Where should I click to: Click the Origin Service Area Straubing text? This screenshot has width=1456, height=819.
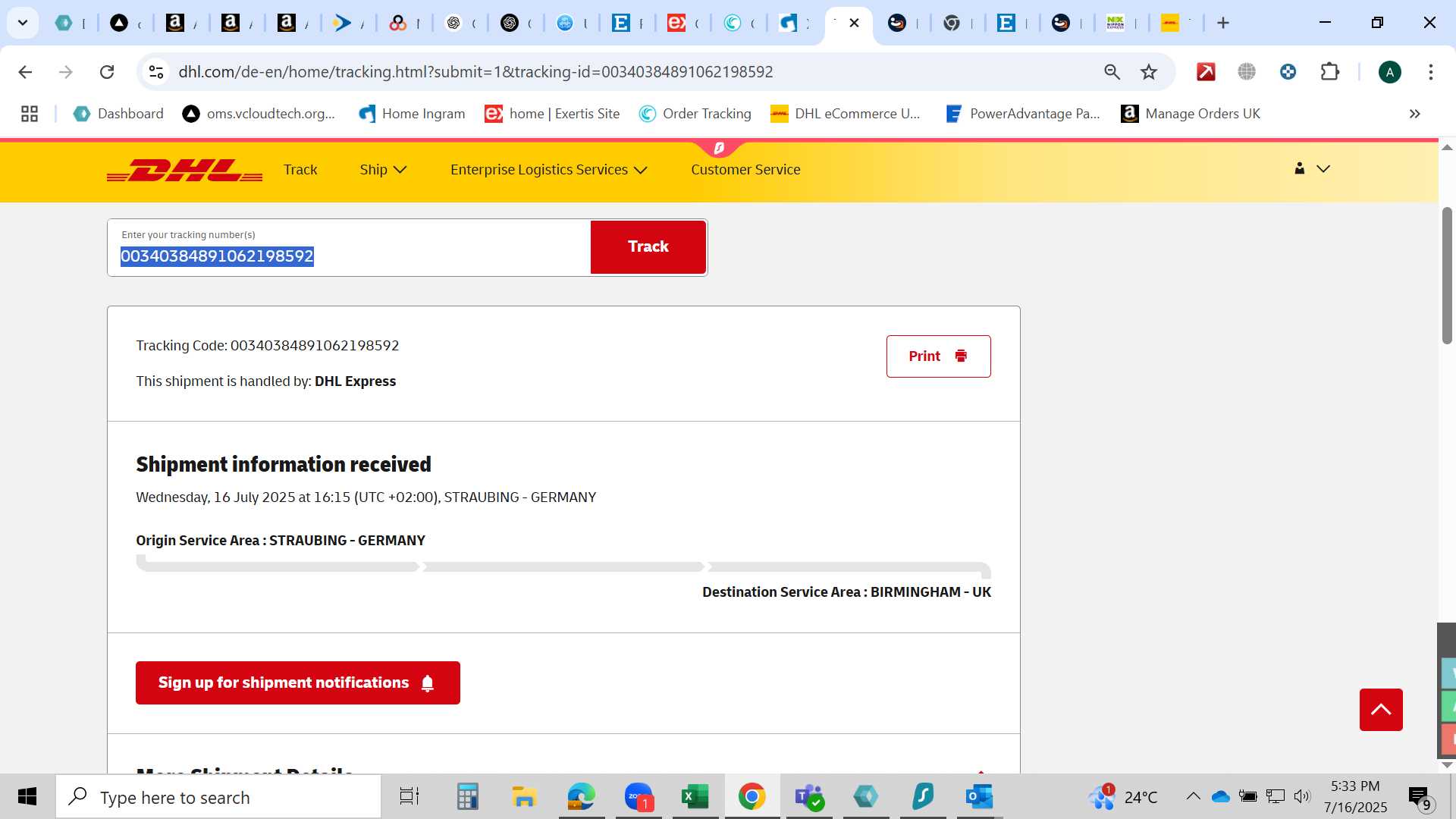coord(281,541)
